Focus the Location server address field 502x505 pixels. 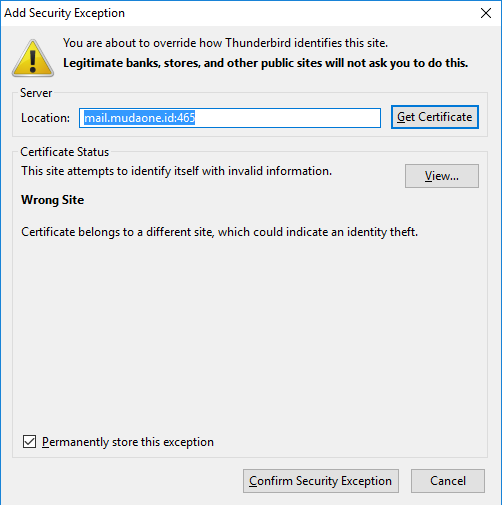[x=230, y=118]
